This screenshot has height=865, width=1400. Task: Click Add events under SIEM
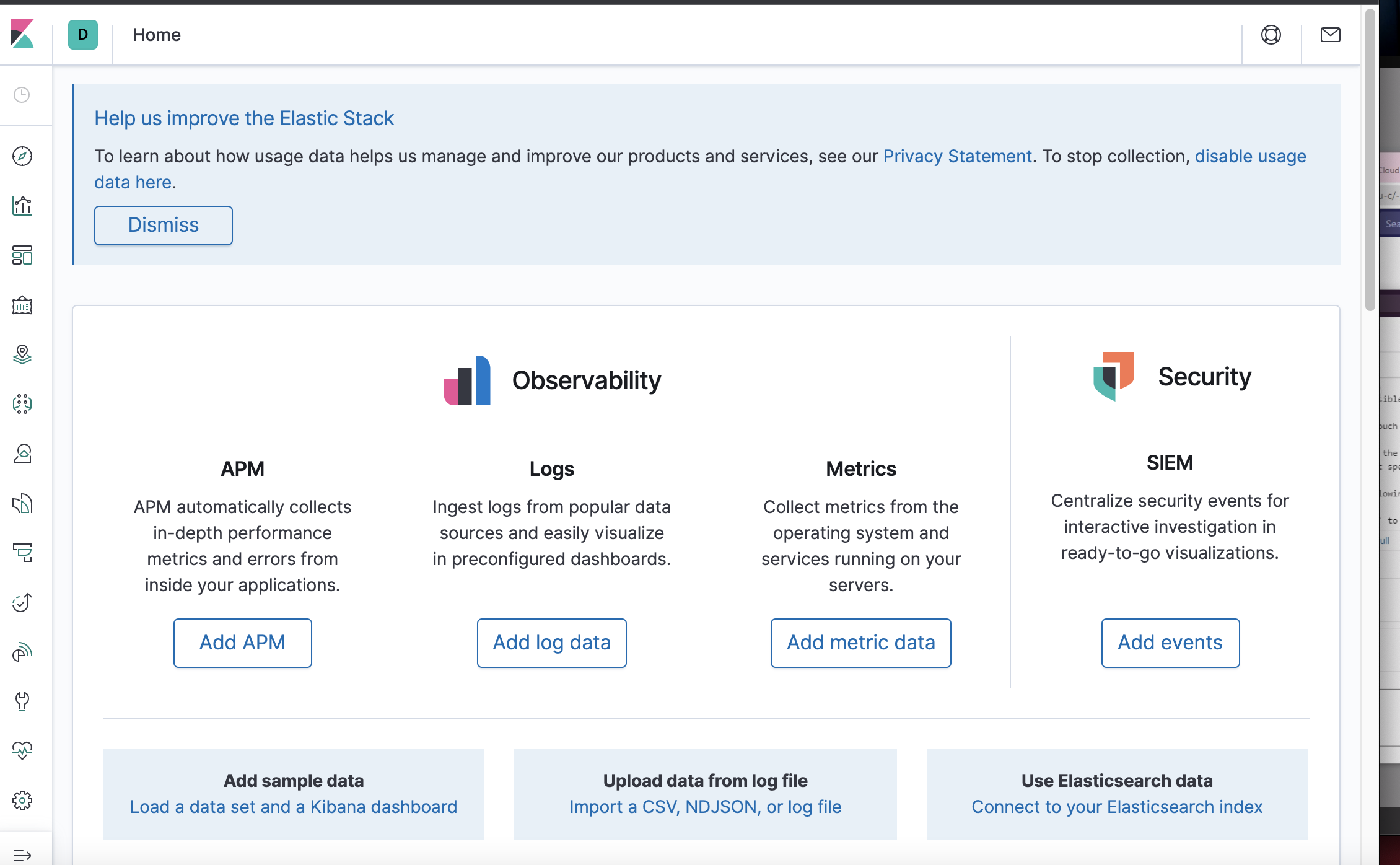click(1170, 643)
